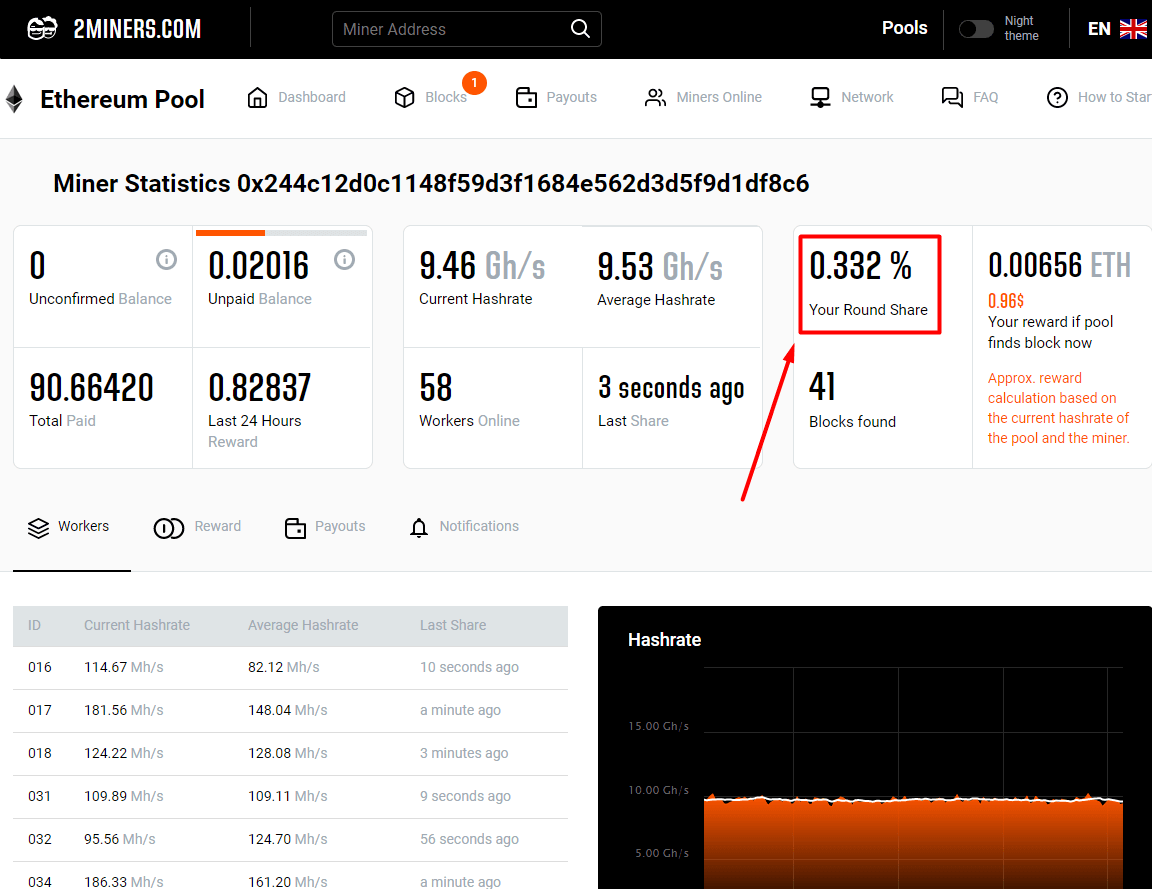This screenshot has width=1152, height=889.
Task: Click the Payouts wallet icon in navigation
Action: (526, 97)
